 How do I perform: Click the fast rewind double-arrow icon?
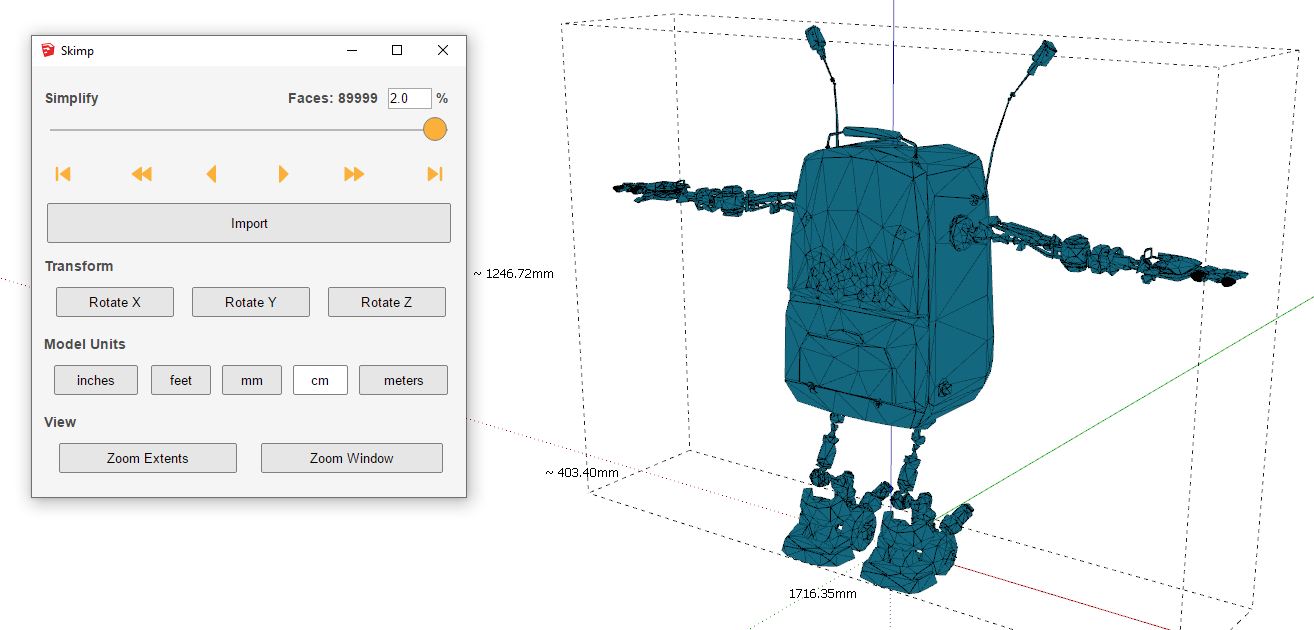[142, 174]
